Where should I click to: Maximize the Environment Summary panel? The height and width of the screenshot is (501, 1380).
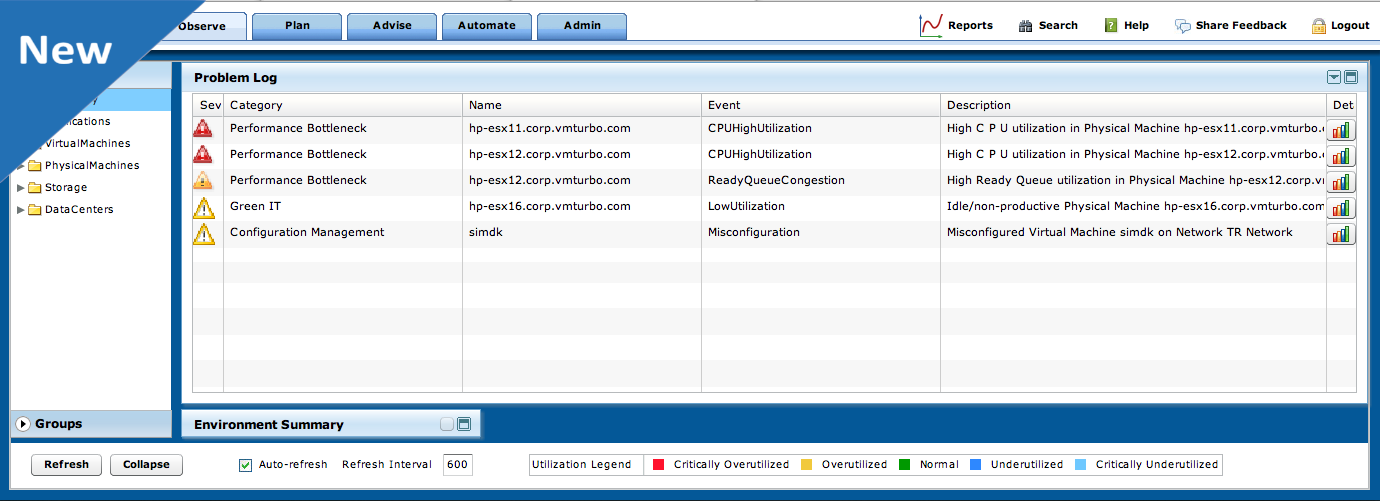(x=464, y=425)
